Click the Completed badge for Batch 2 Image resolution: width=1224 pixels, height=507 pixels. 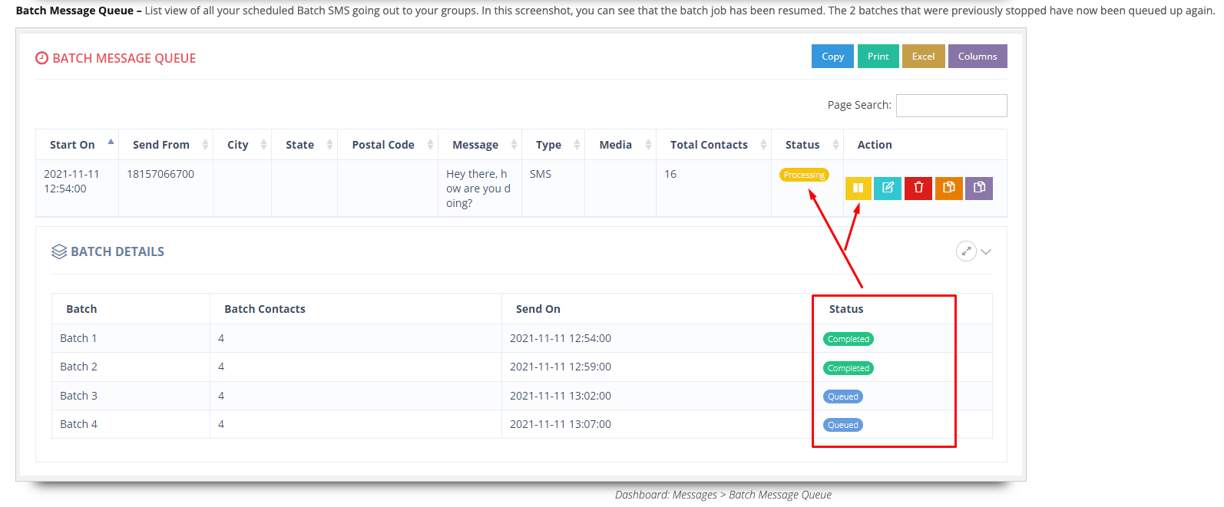[848, 368]
